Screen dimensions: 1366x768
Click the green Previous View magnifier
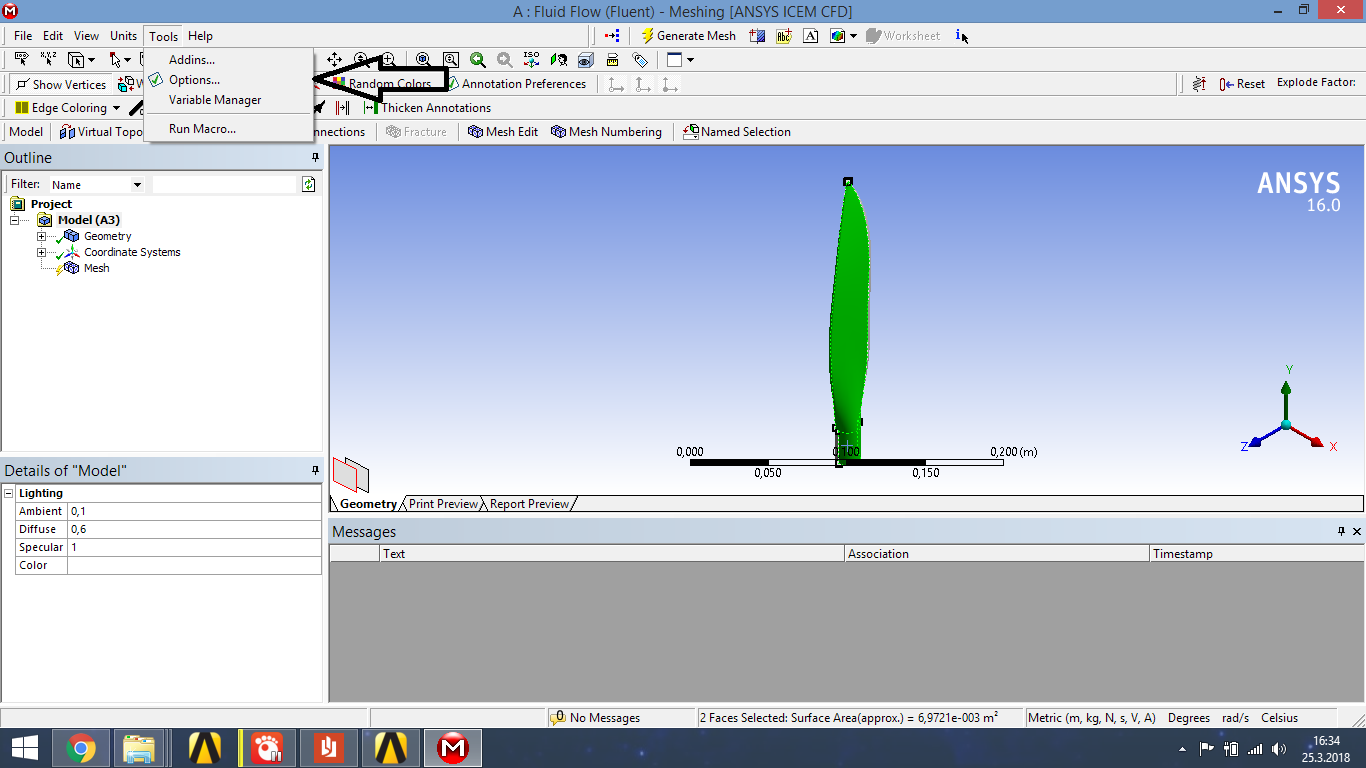(478, 60)
